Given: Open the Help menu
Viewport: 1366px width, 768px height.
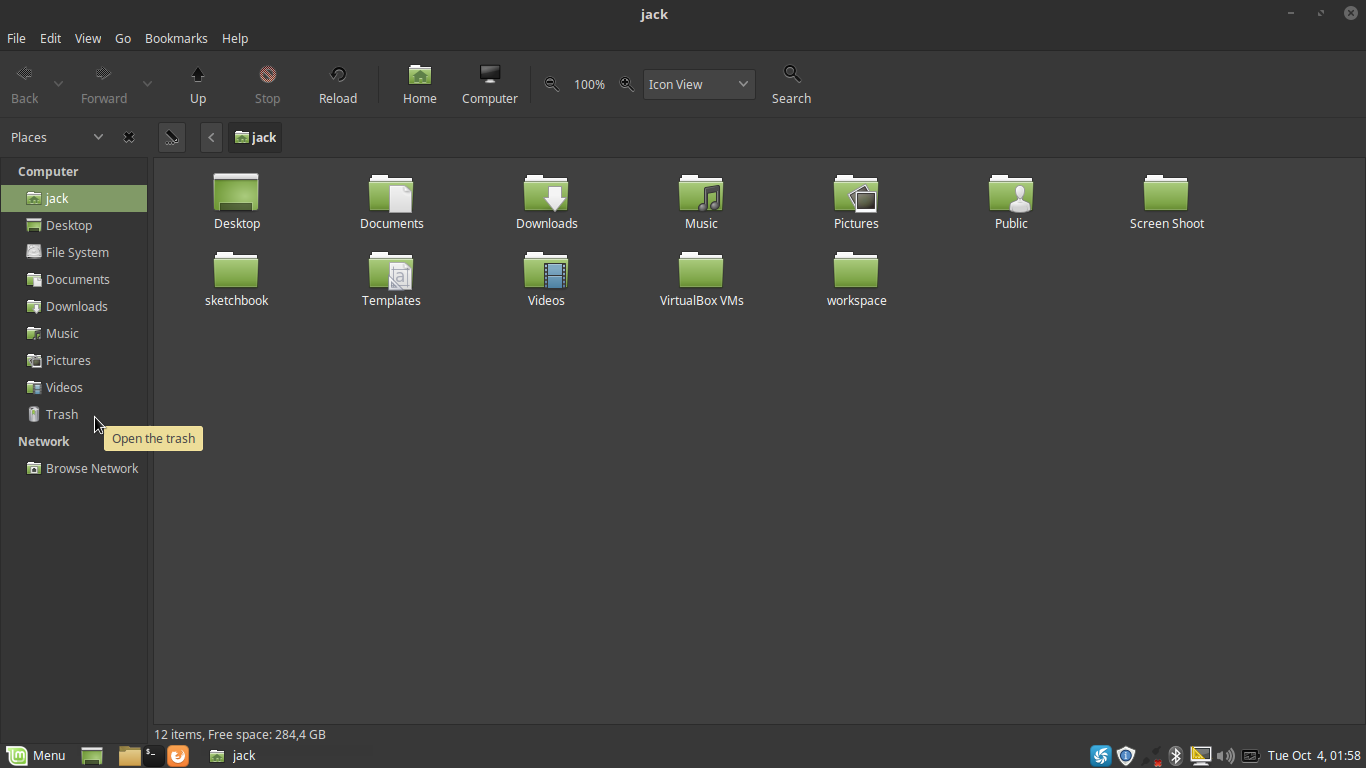Looking at the screenshot, I should click(x=235, y=38).
